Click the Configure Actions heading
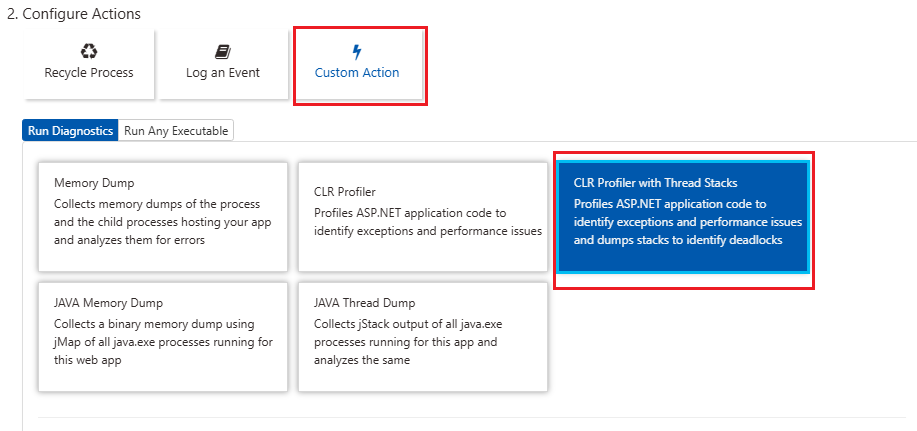The width and height of the screenshot is (917, 431). pyautogui.click(x=74, y=14)
